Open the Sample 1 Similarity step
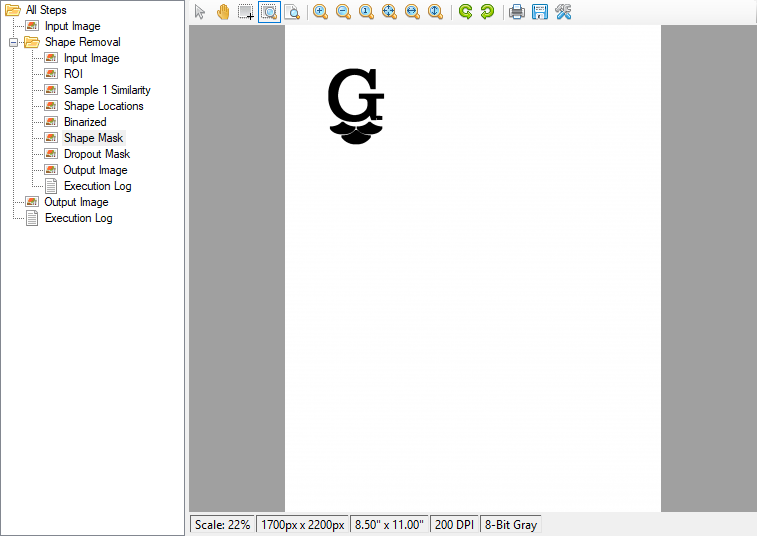Viewport: 757px width, 536px height. [107, 90]
